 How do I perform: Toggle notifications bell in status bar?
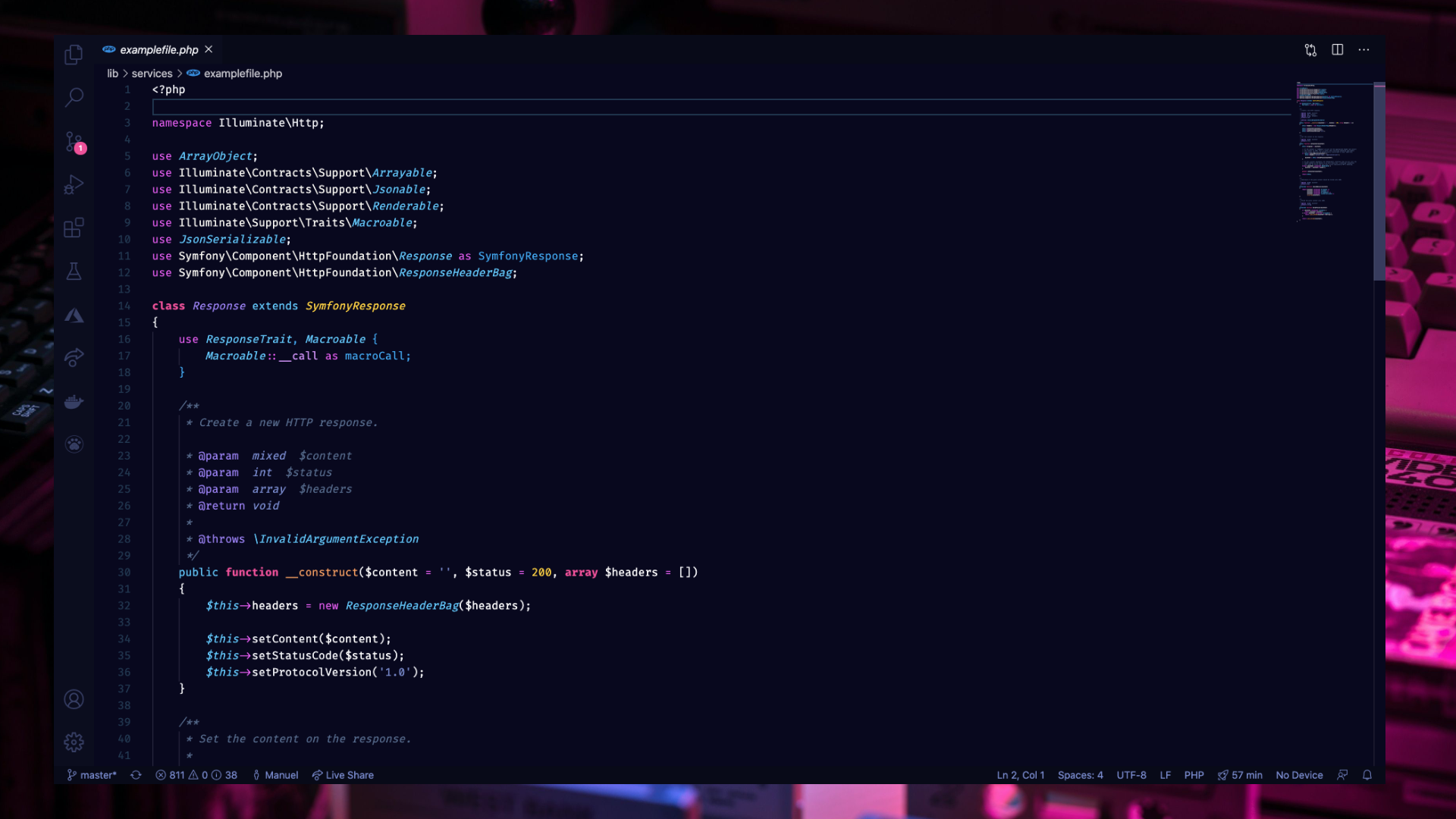1367,775
